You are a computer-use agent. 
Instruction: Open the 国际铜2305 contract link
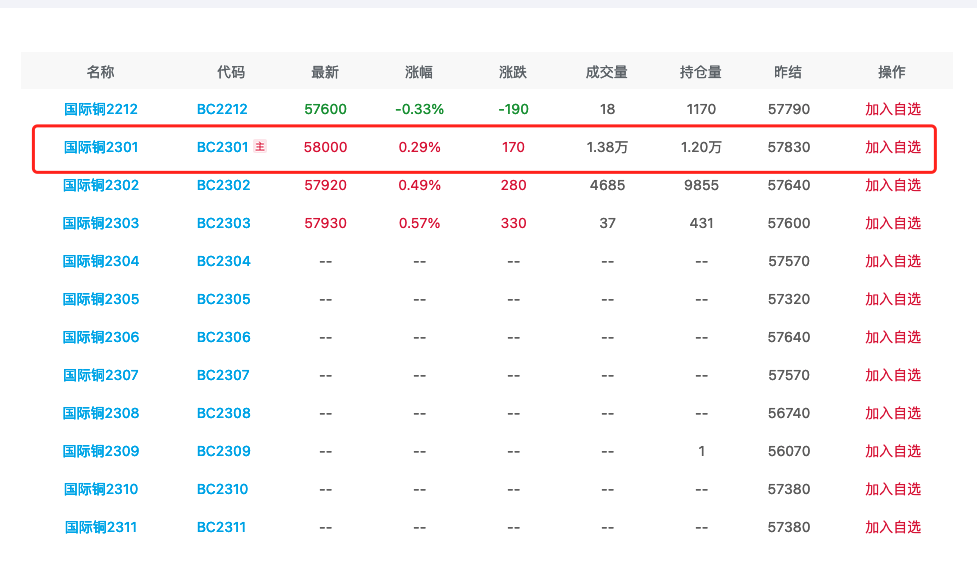click(x=101, y=299)
